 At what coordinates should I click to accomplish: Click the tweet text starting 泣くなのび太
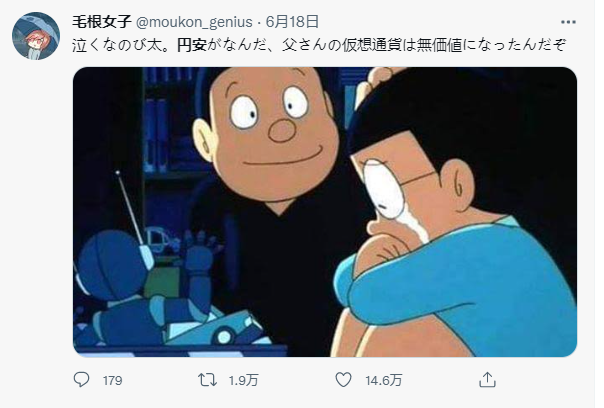coord(319,45)
